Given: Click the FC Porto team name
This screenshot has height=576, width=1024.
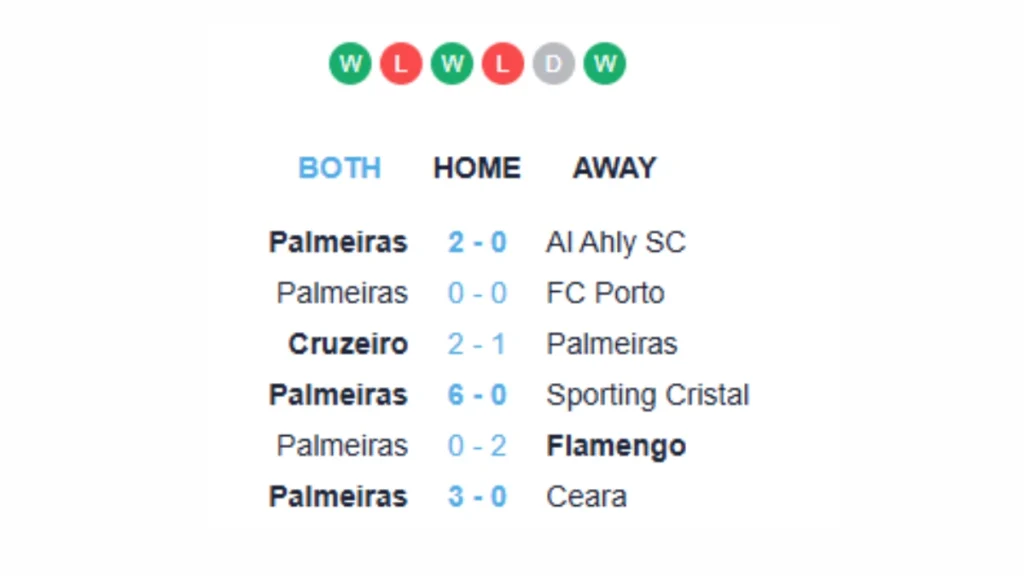Looking at the screenshot, I should tap(605, 293).
